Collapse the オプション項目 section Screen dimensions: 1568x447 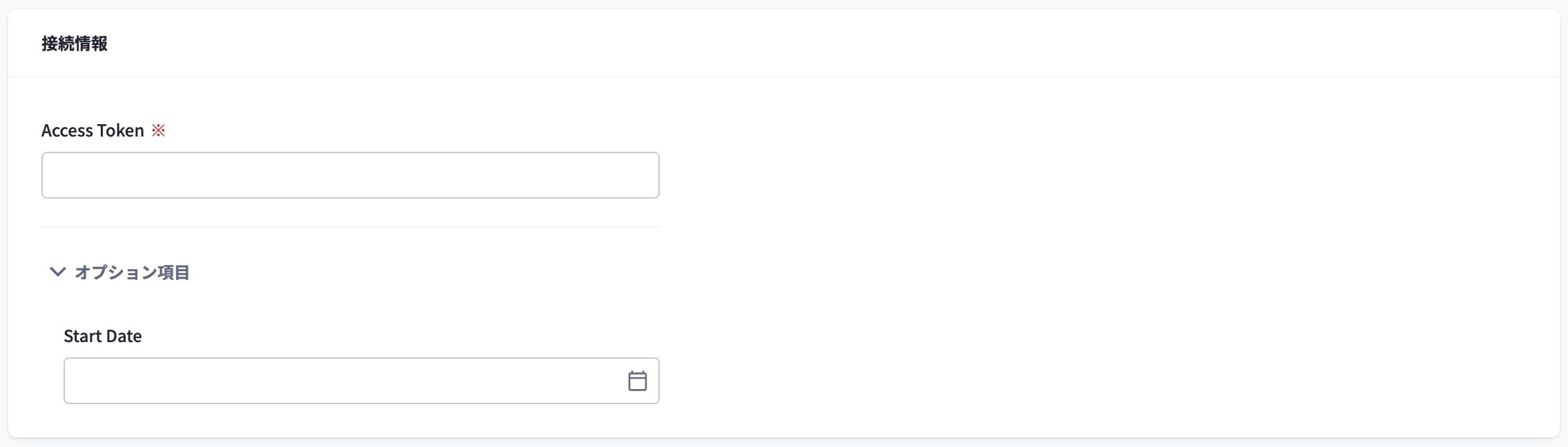click(119, 272)
